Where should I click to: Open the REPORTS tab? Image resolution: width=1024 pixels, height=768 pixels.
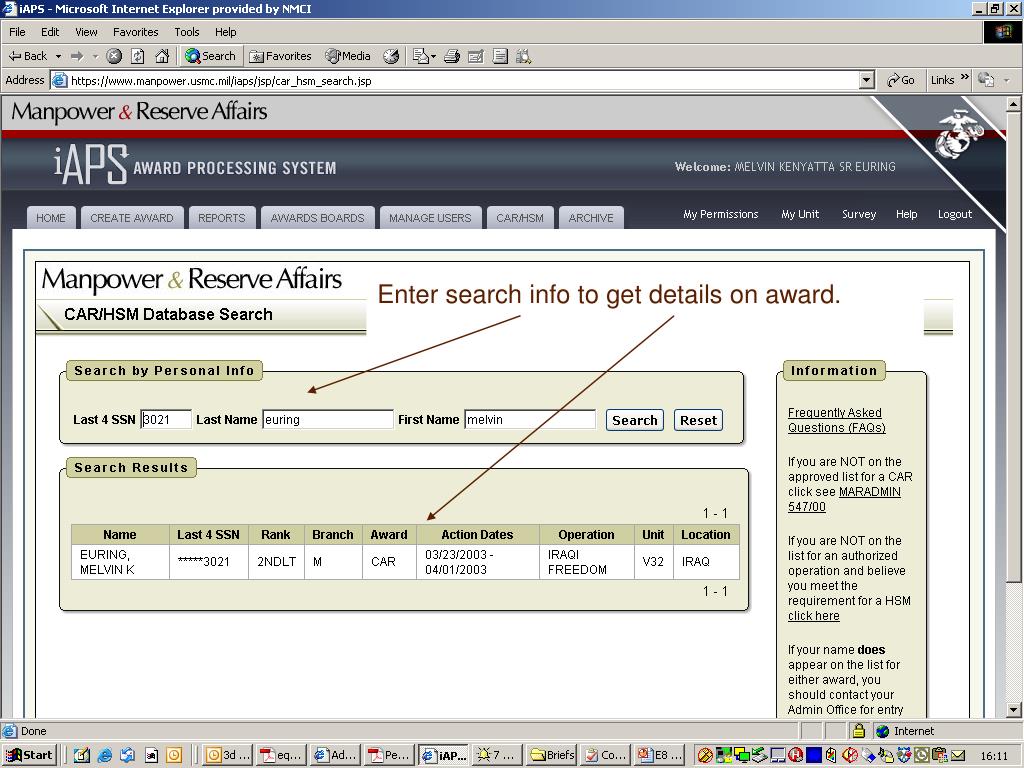click(221, 218)
